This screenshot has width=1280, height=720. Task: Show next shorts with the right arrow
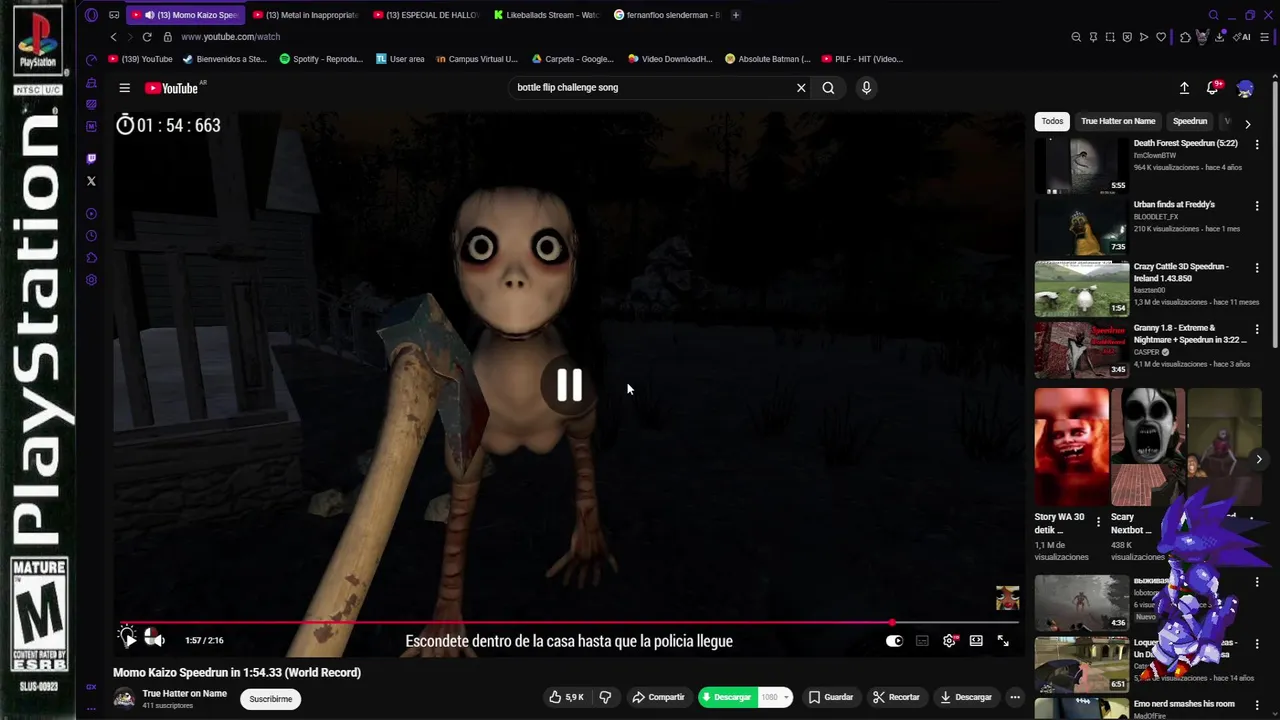point(1258,459)
